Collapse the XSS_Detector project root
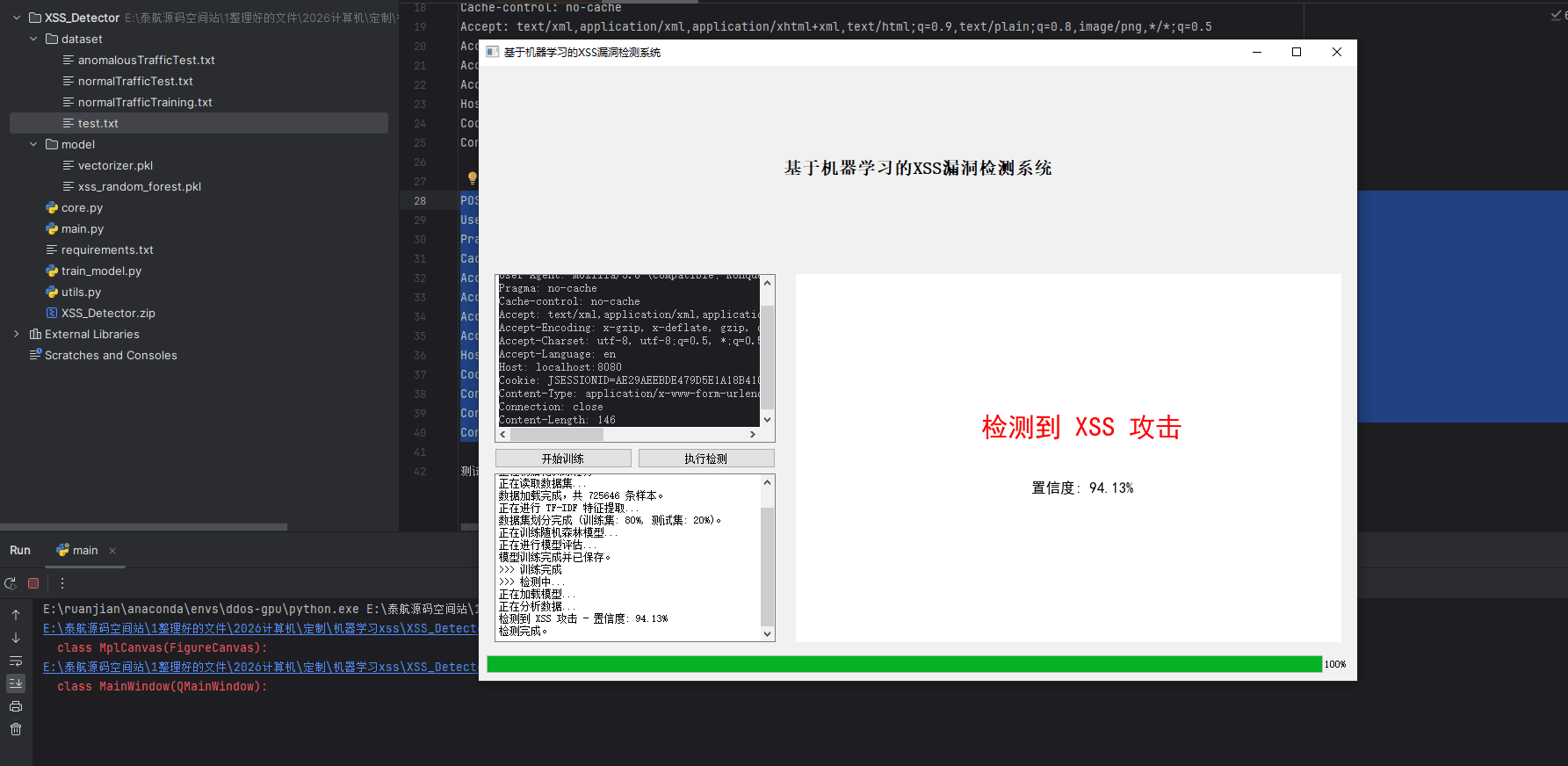The width and height of the screenshot is (1568, 766). point(17,18)
